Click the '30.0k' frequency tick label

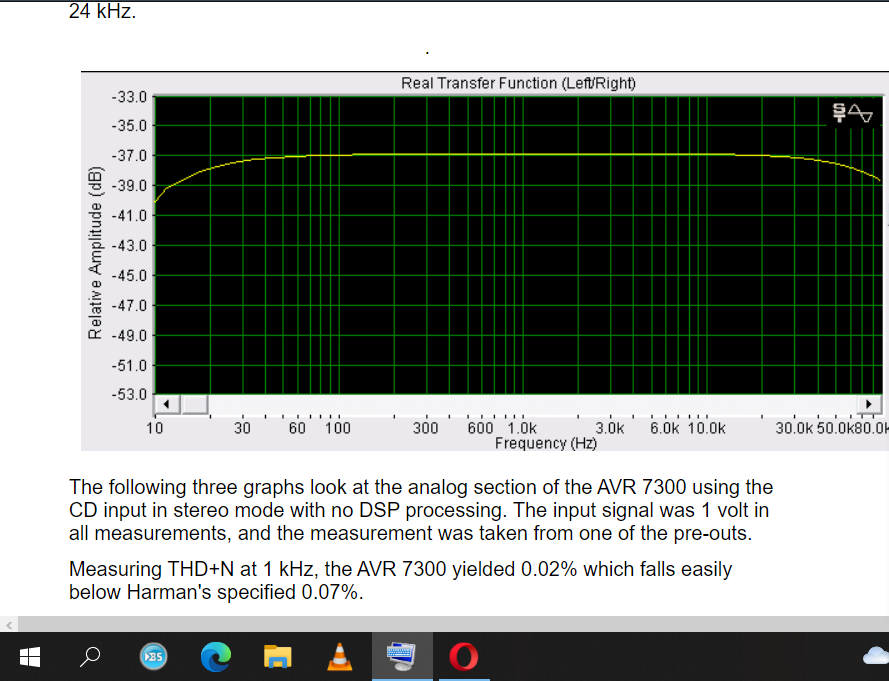[794, 428]
